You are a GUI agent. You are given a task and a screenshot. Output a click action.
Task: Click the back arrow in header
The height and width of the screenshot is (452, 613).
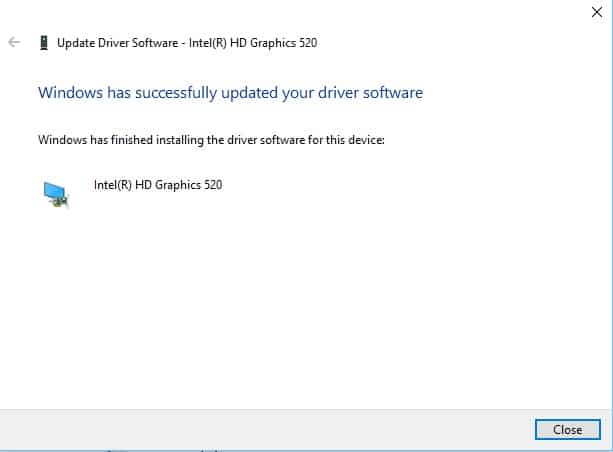click(14, 42)
